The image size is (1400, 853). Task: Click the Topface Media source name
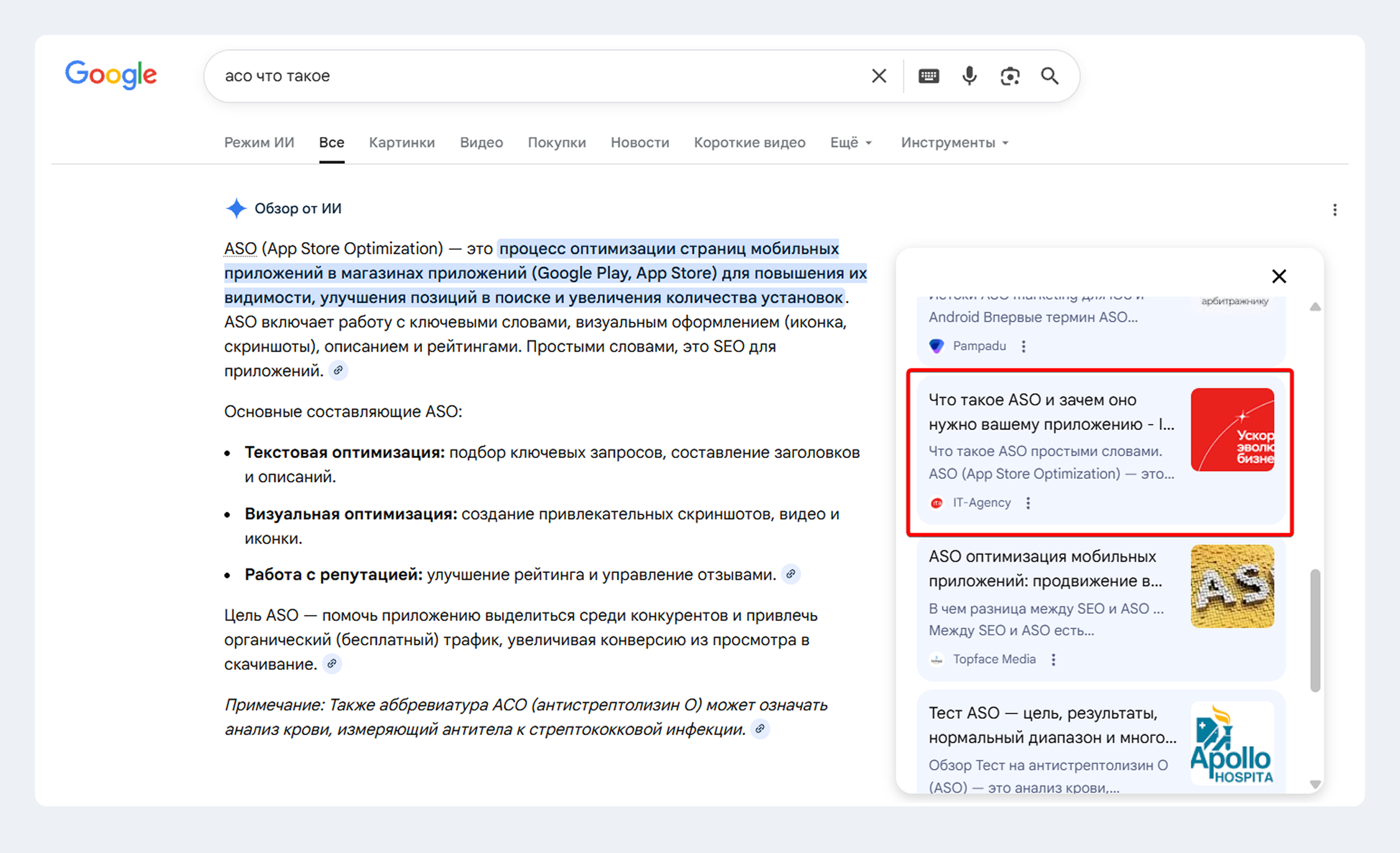pos(995,659)
